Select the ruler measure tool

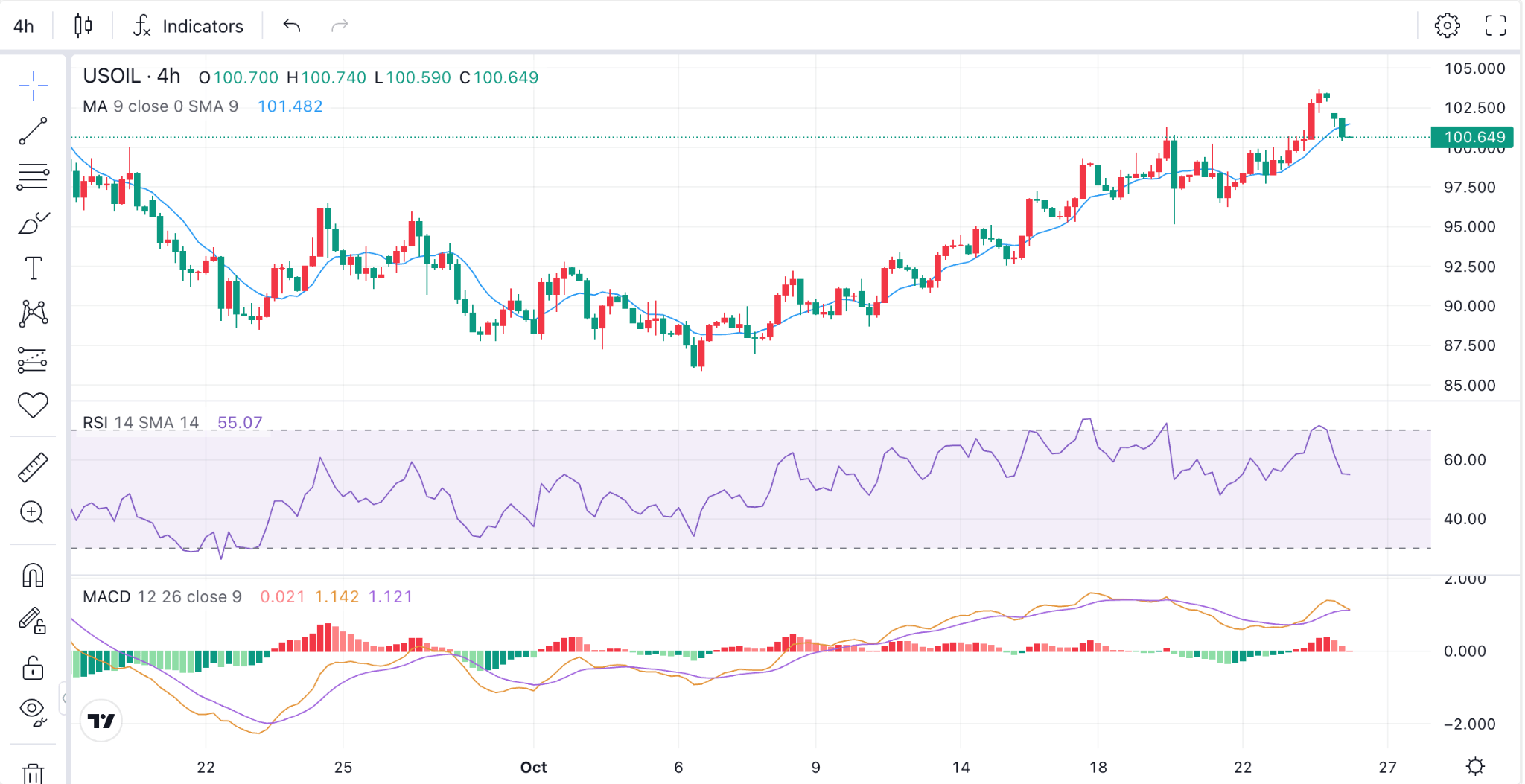pos(33,468)
